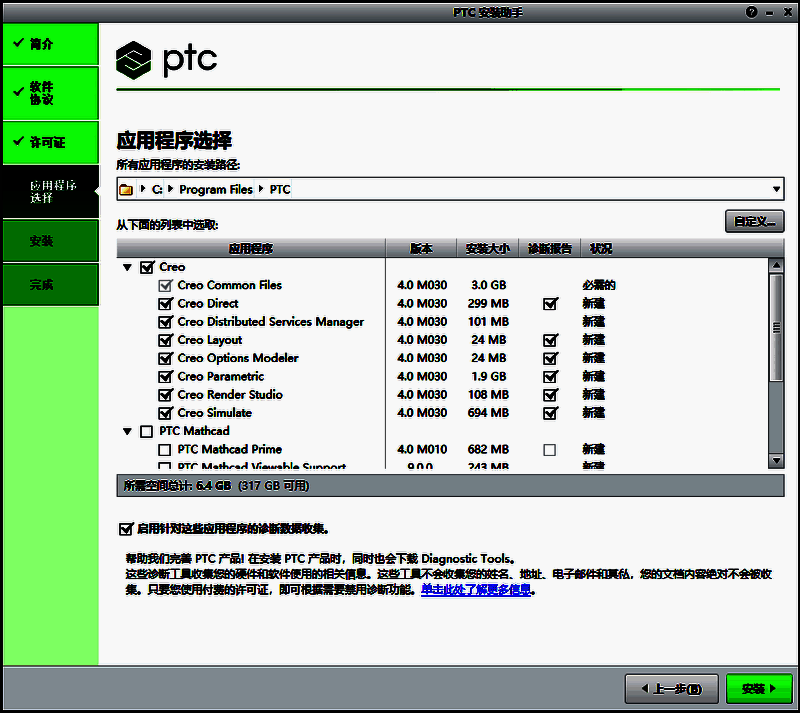
Task: Click the folder icon in install path
Action: pyautogui.click(x=126, y=189)
